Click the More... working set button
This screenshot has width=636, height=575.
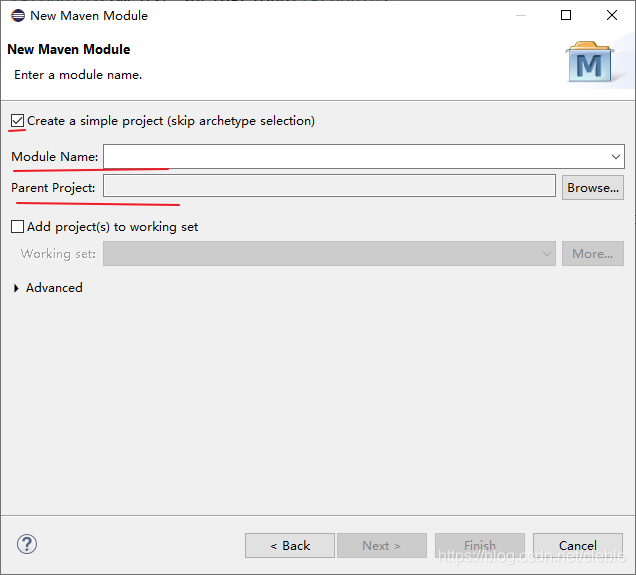pos(593,254)
